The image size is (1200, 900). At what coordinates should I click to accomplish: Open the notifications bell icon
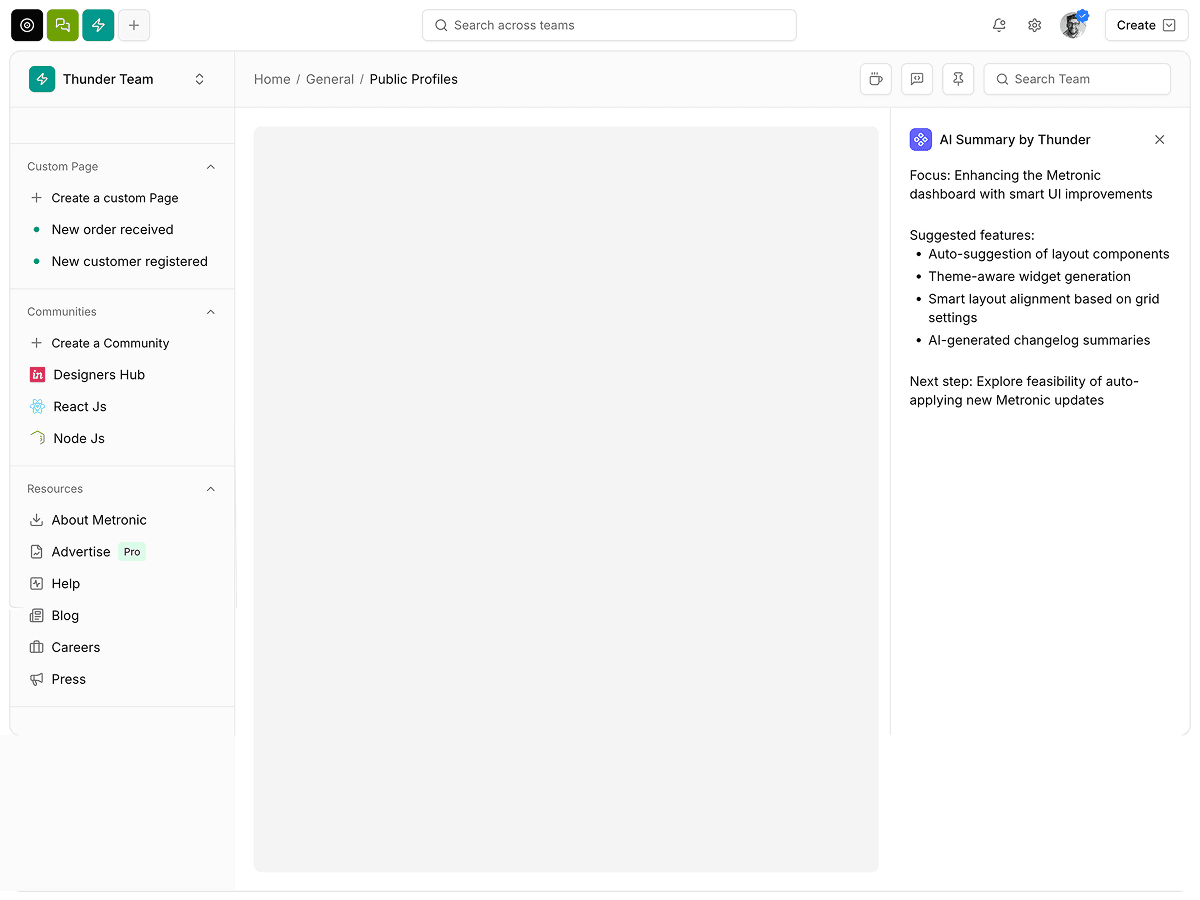point(999,25)
